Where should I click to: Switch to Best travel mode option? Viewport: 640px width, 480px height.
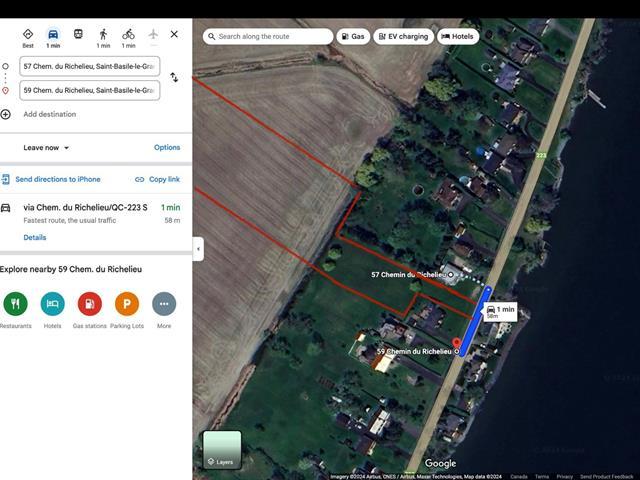[x=28, y=38]
